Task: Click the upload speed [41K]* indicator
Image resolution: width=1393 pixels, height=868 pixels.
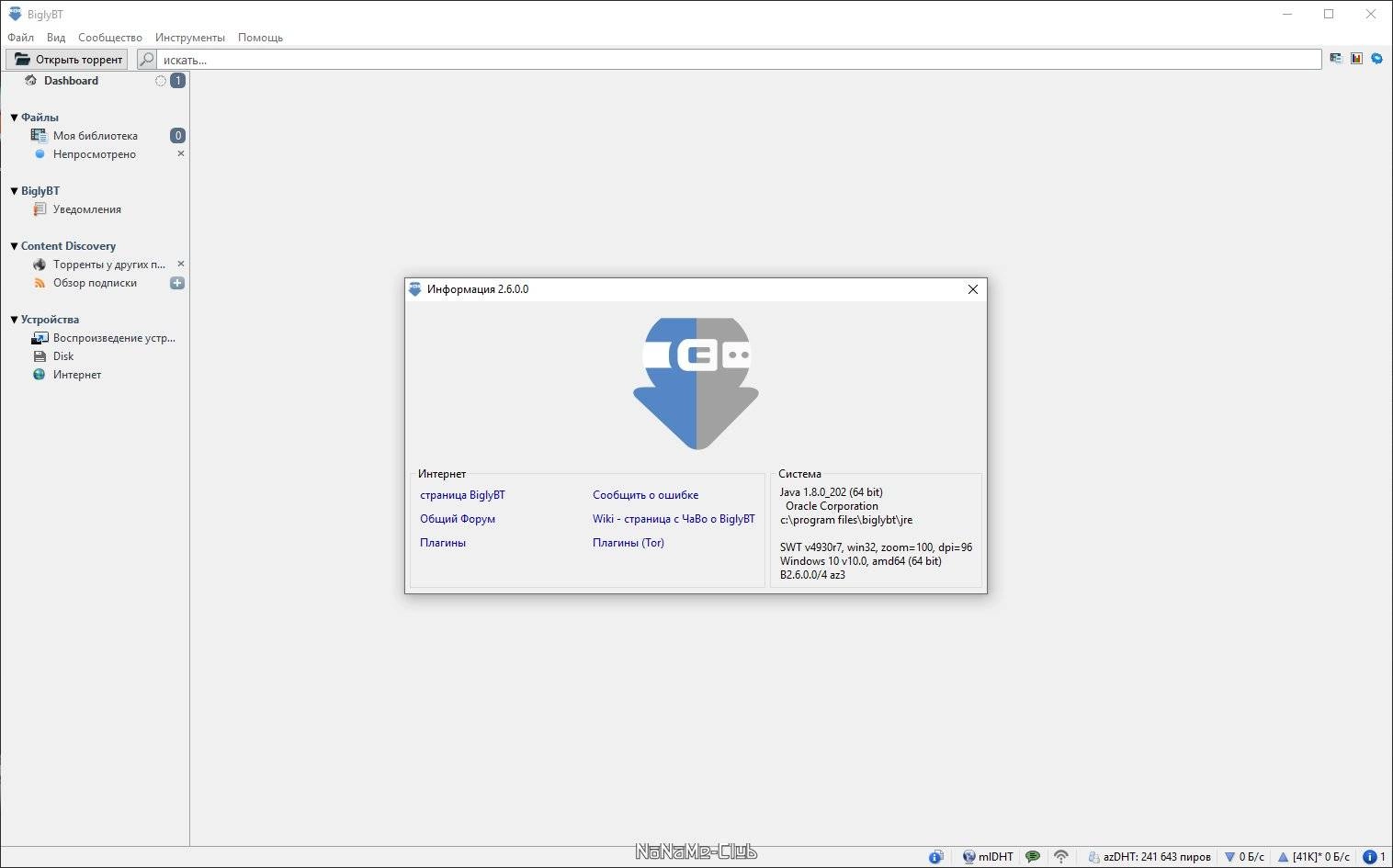Action: 1314,857
